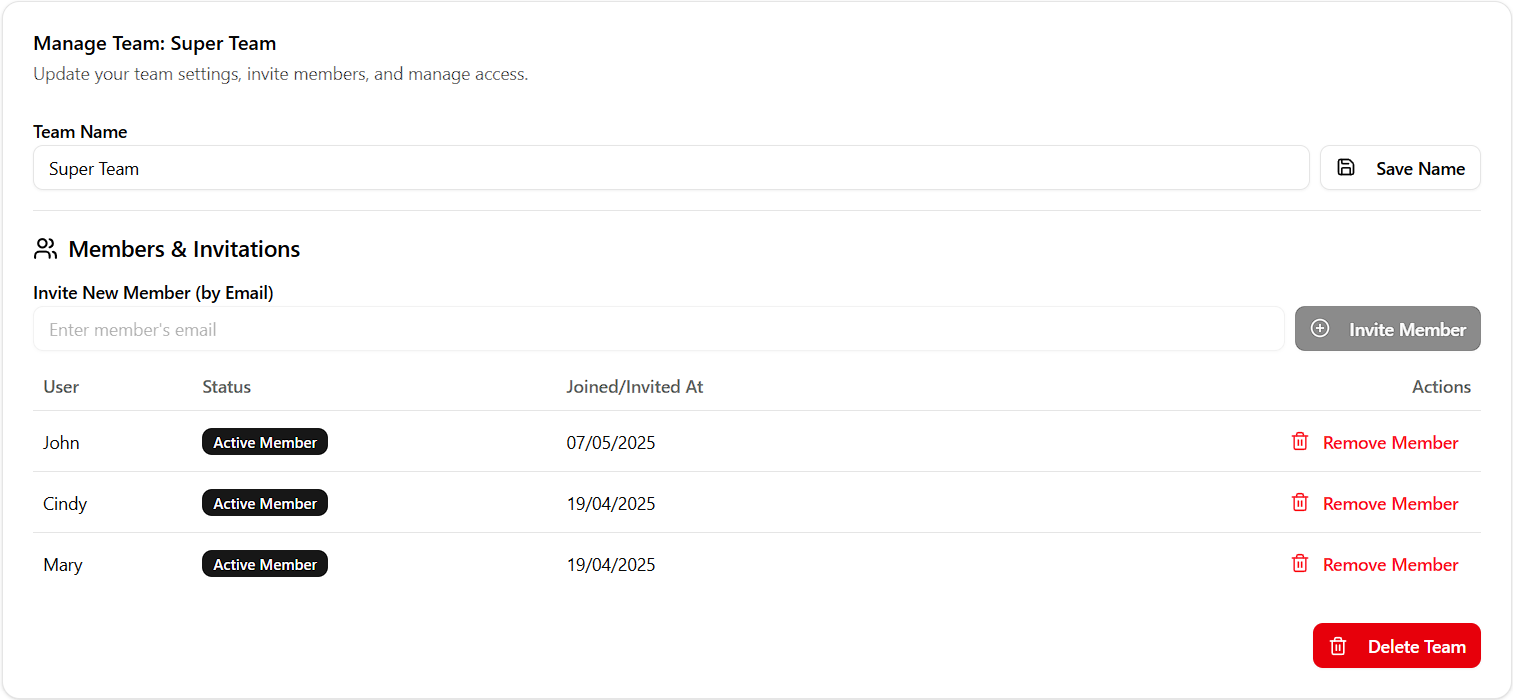
Task: Click Cindy's Active Member status badge
Action: tap(265, 503)
